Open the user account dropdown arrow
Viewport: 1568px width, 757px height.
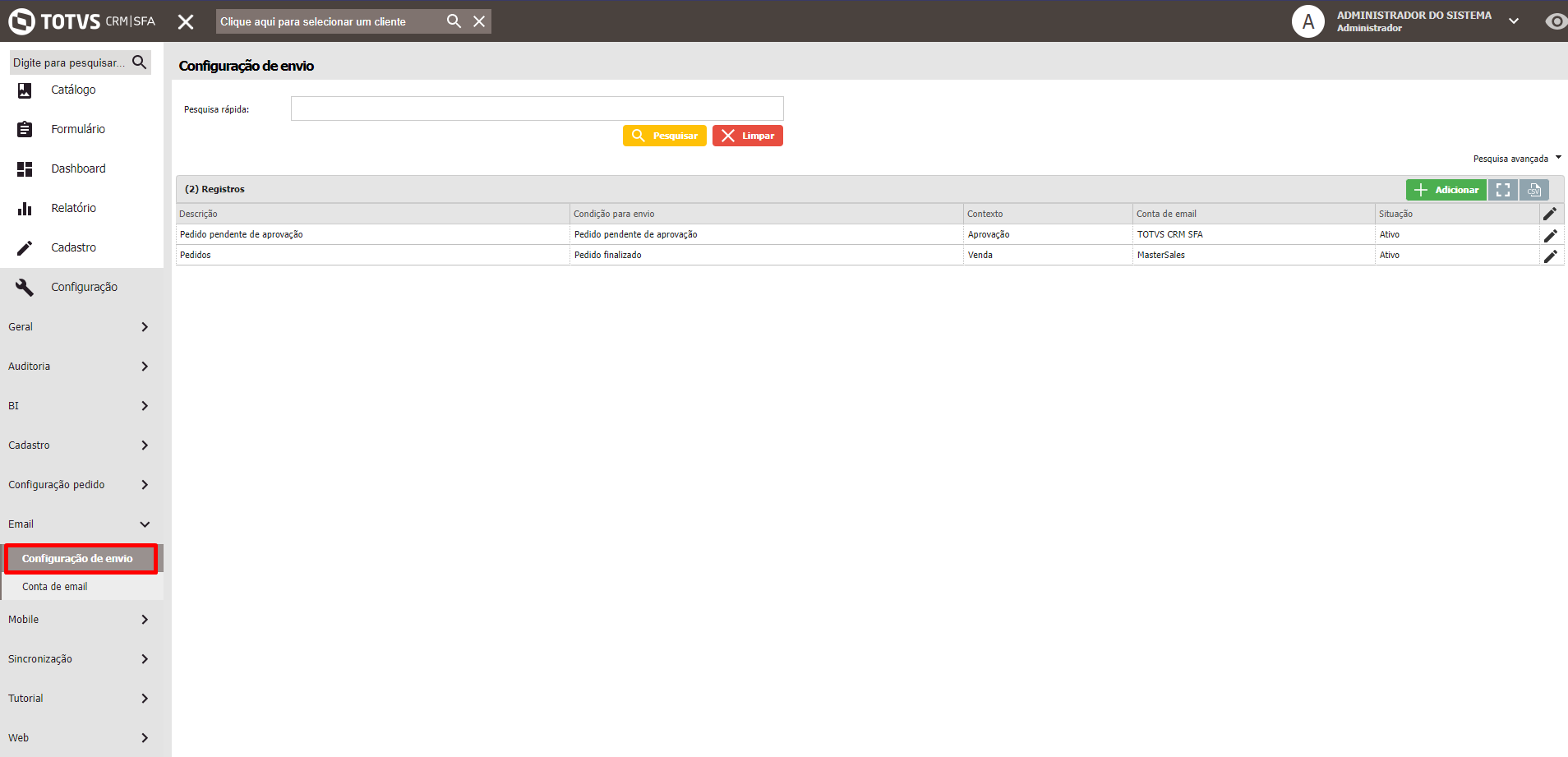(1514, 21)
